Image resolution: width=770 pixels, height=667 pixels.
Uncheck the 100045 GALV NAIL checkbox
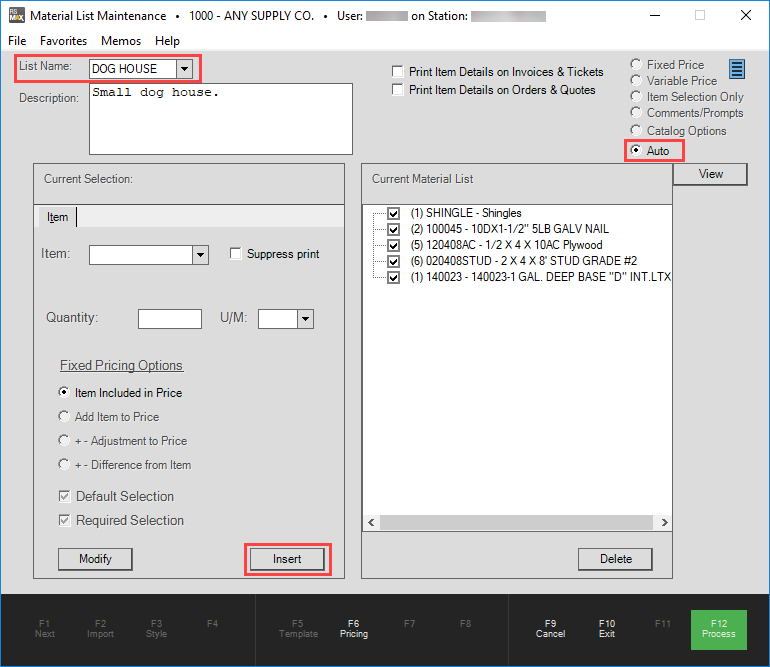[x=393, y=229]
